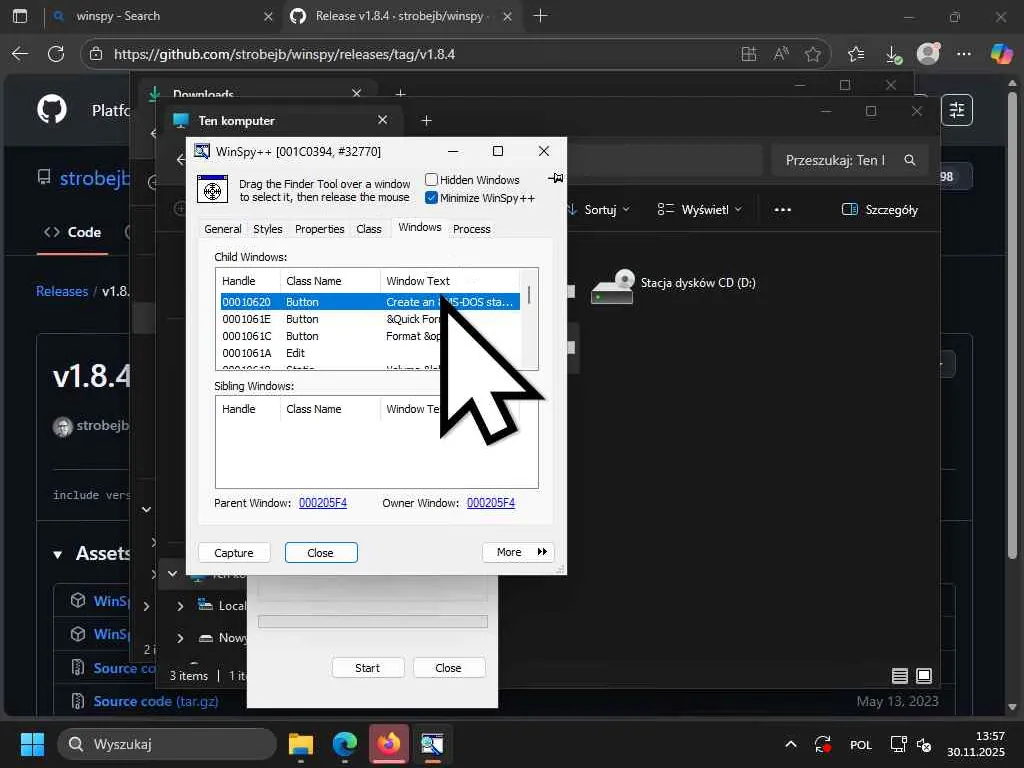Click the Capture button in WinSpy++
1024x768 pixels.
coord(234,552)
